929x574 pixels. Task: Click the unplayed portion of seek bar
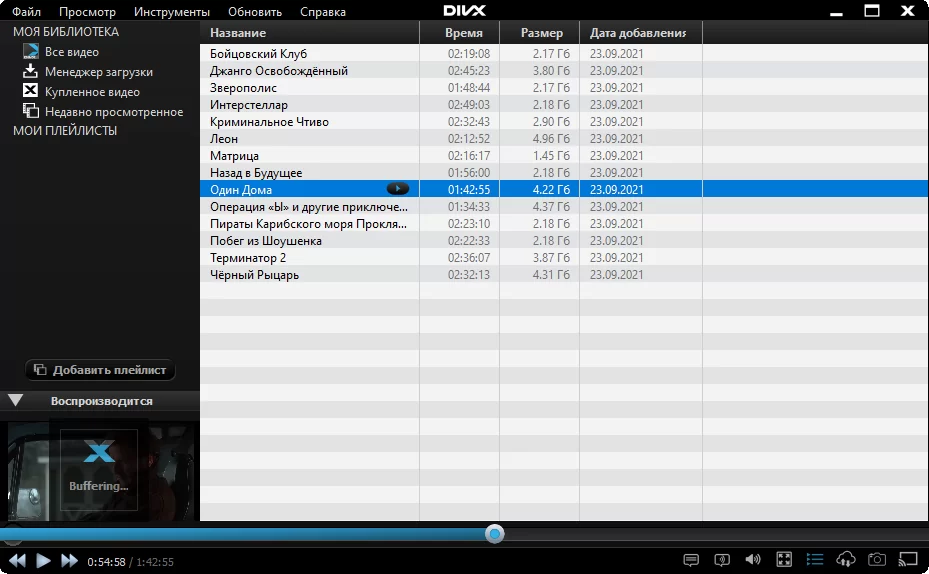716,534
